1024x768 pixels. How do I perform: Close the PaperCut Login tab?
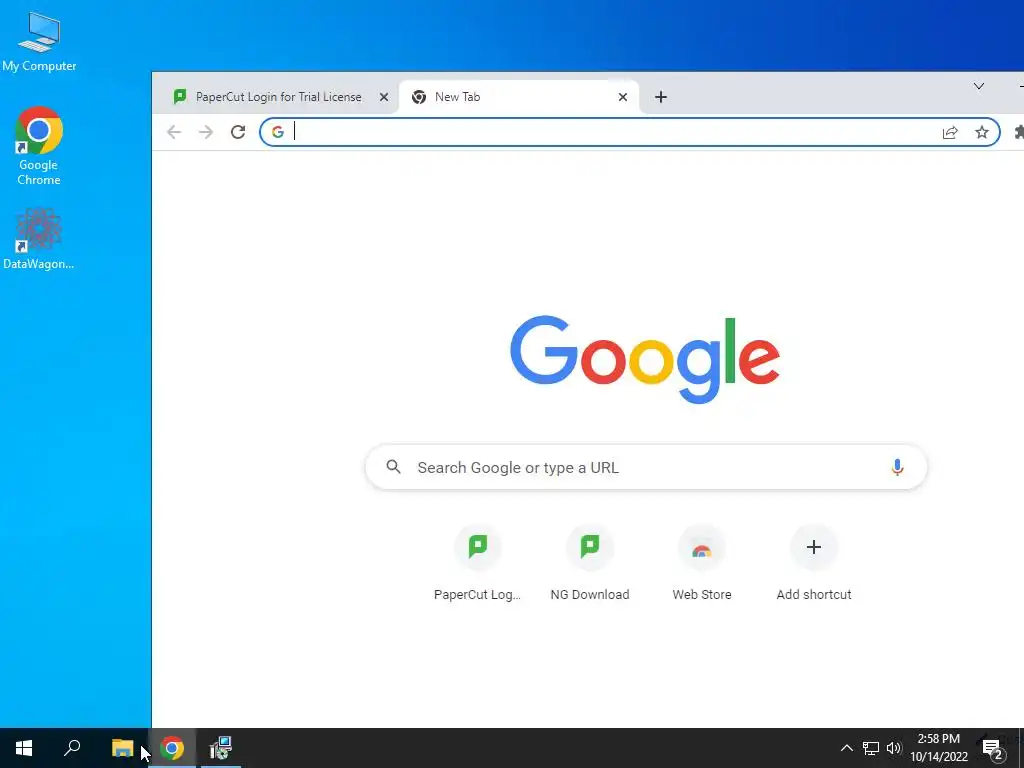pos(384,97)
